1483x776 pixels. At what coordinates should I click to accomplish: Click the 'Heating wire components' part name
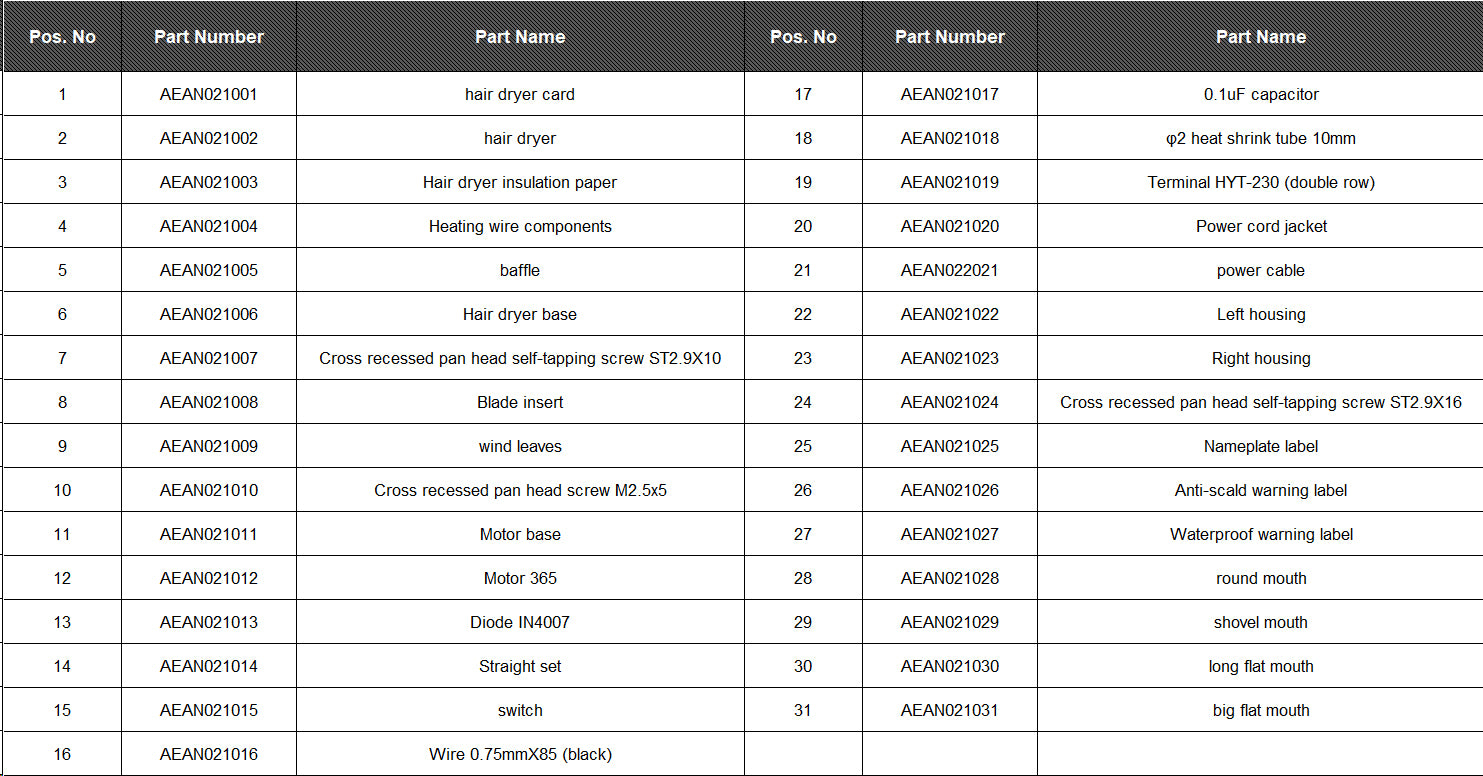[520, 226]
